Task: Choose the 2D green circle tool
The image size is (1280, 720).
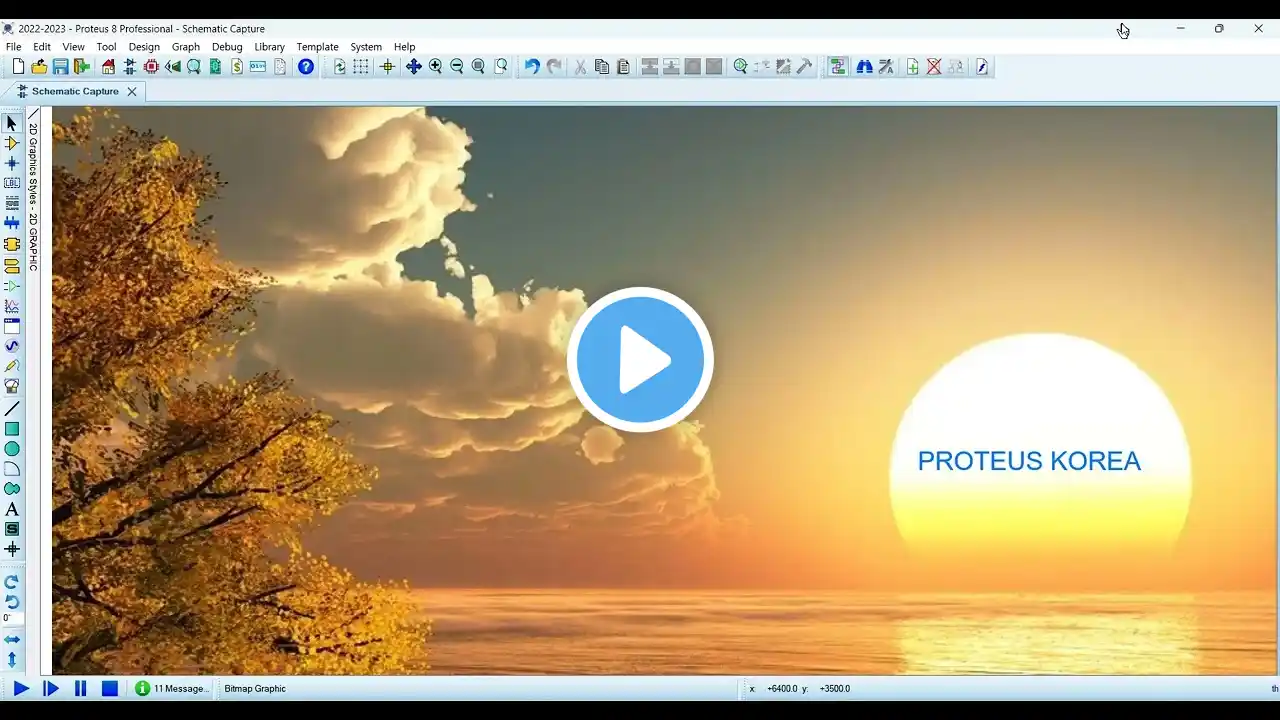Action: (x=12, y=449)
